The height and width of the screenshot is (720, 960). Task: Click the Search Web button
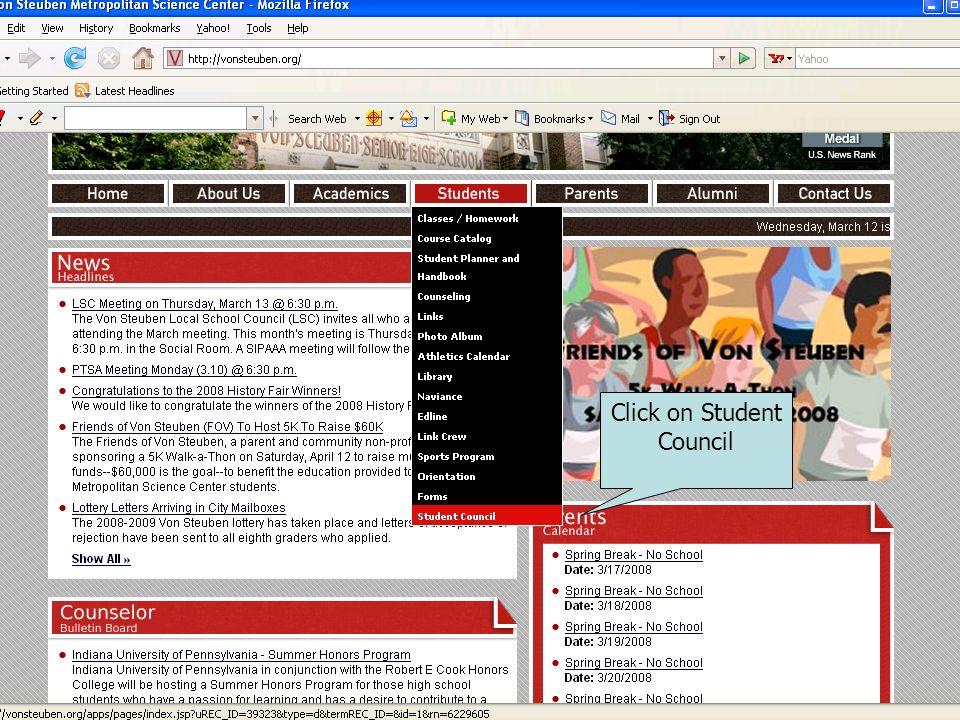(x=317, y=119)
